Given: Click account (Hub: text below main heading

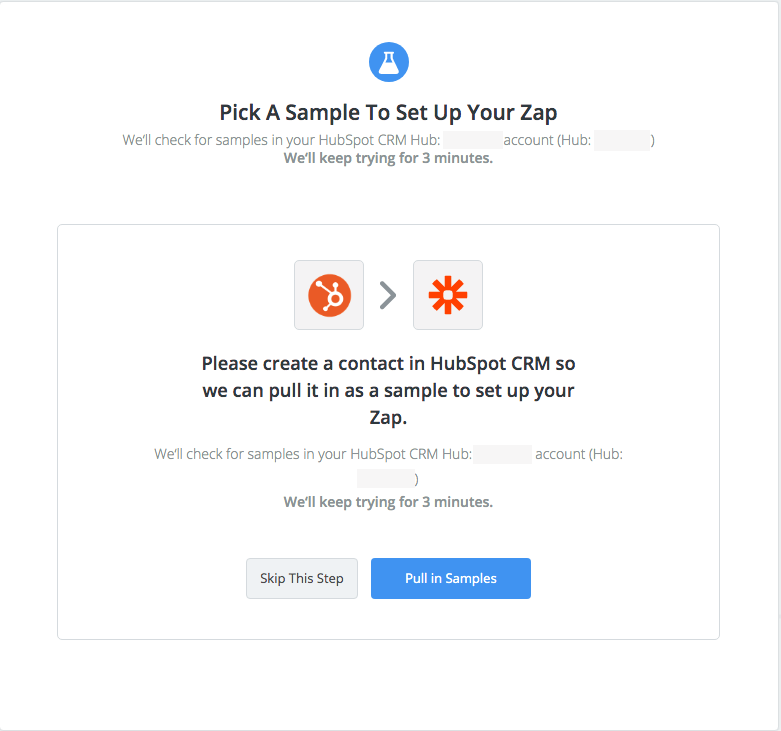Looking at the screenshot, I should tap(547, 140).
